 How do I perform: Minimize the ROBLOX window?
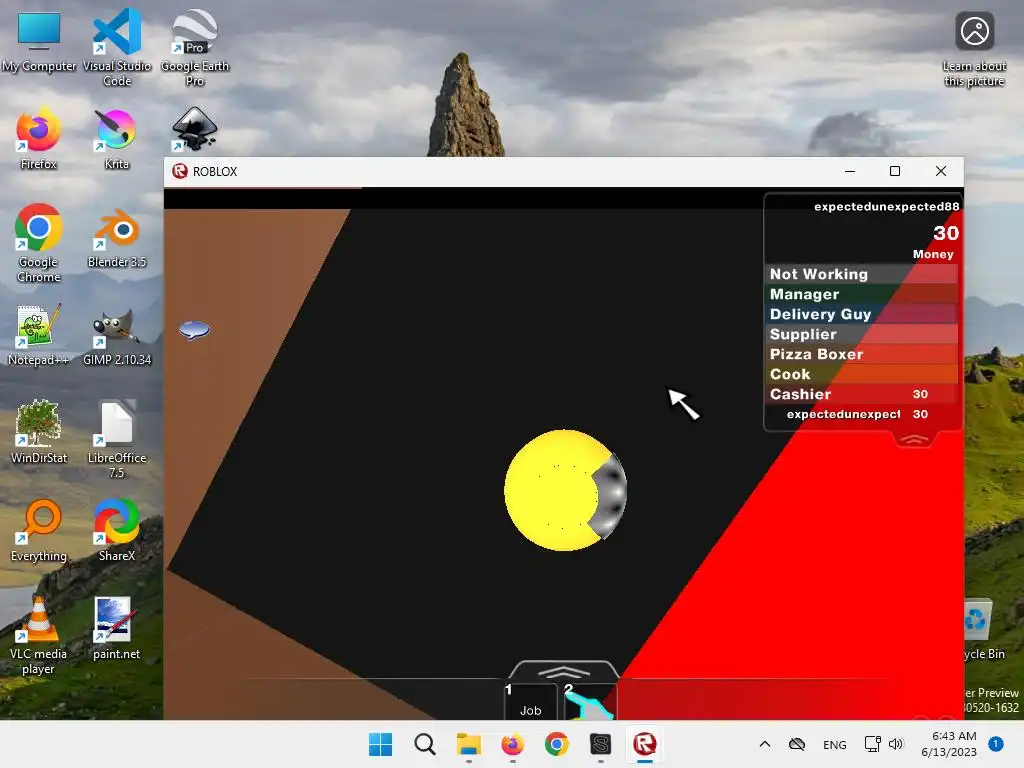[850, 171]
